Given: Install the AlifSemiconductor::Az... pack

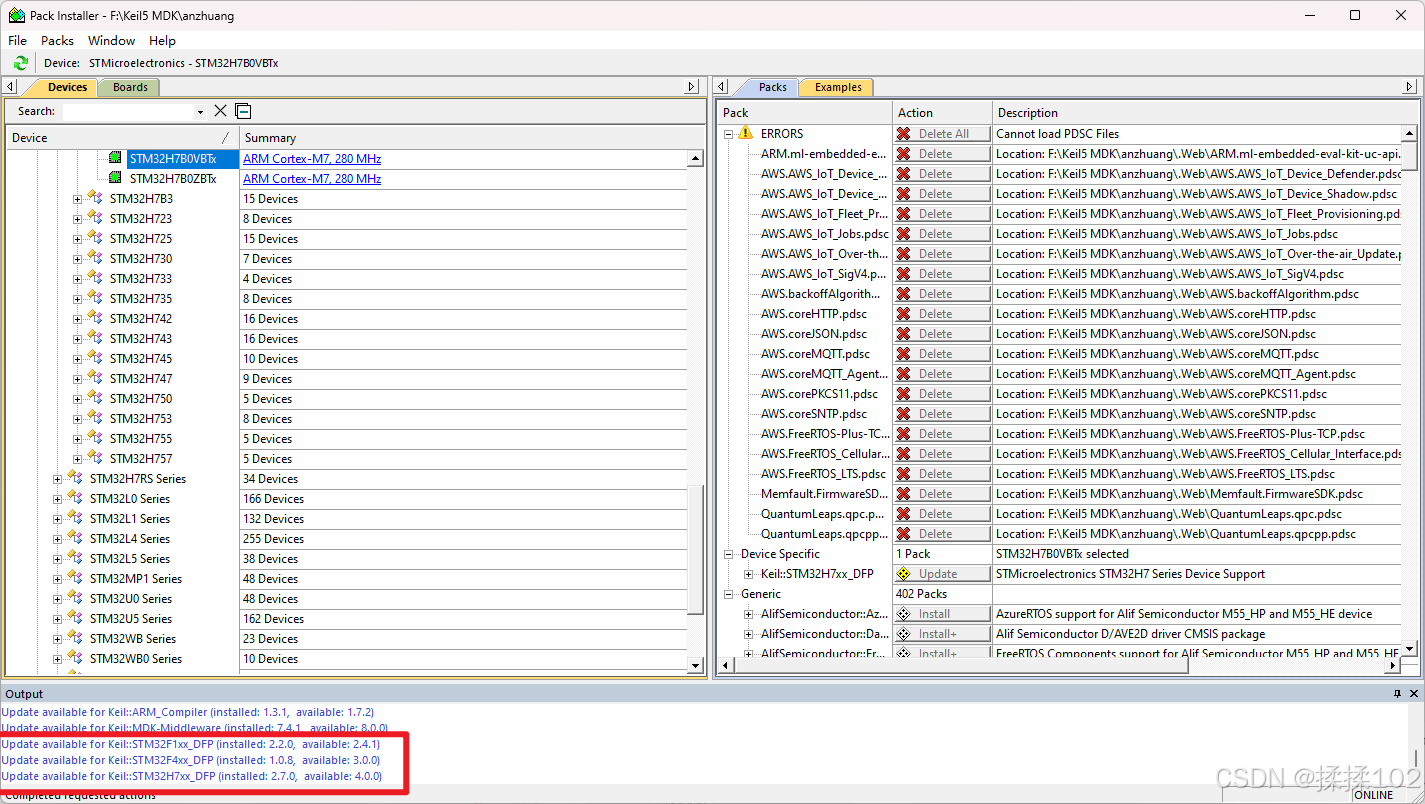Looking at the screenshot, I should click(x=942, y=613).
